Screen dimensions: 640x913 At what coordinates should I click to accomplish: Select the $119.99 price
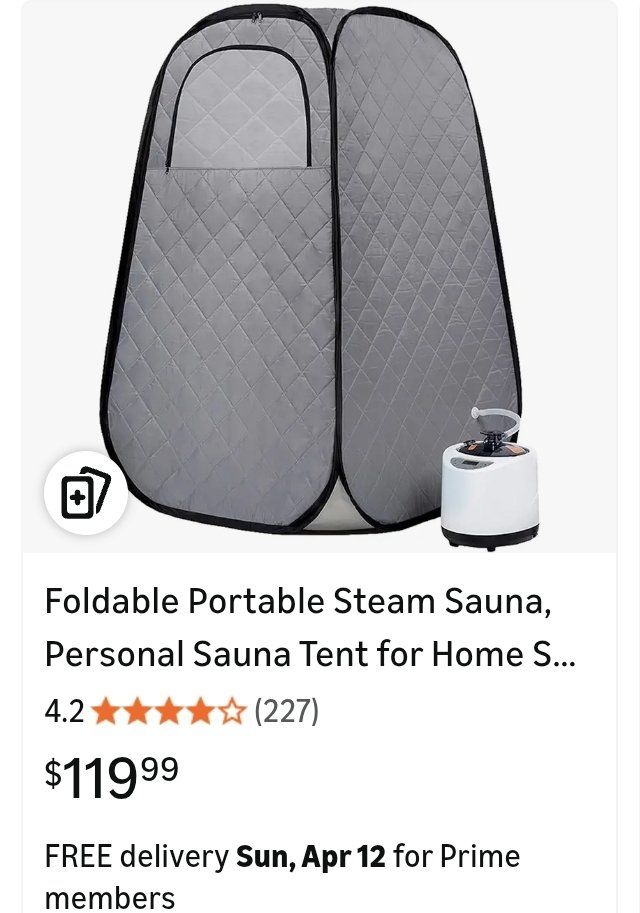point(112,777)
